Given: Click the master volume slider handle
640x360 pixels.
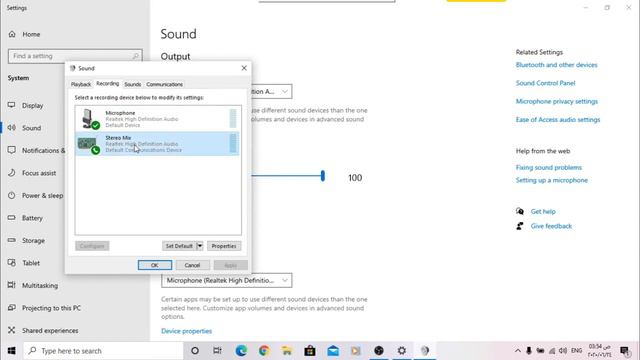Looking at the screenshot, I should pos(323,176).
